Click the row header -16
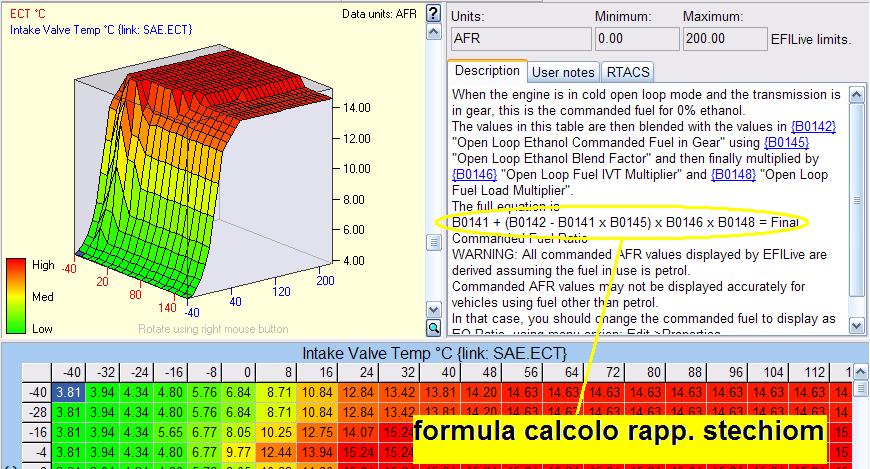Viewport: 870px width, 469px height. pyautogui.click(x=37, y=432)
